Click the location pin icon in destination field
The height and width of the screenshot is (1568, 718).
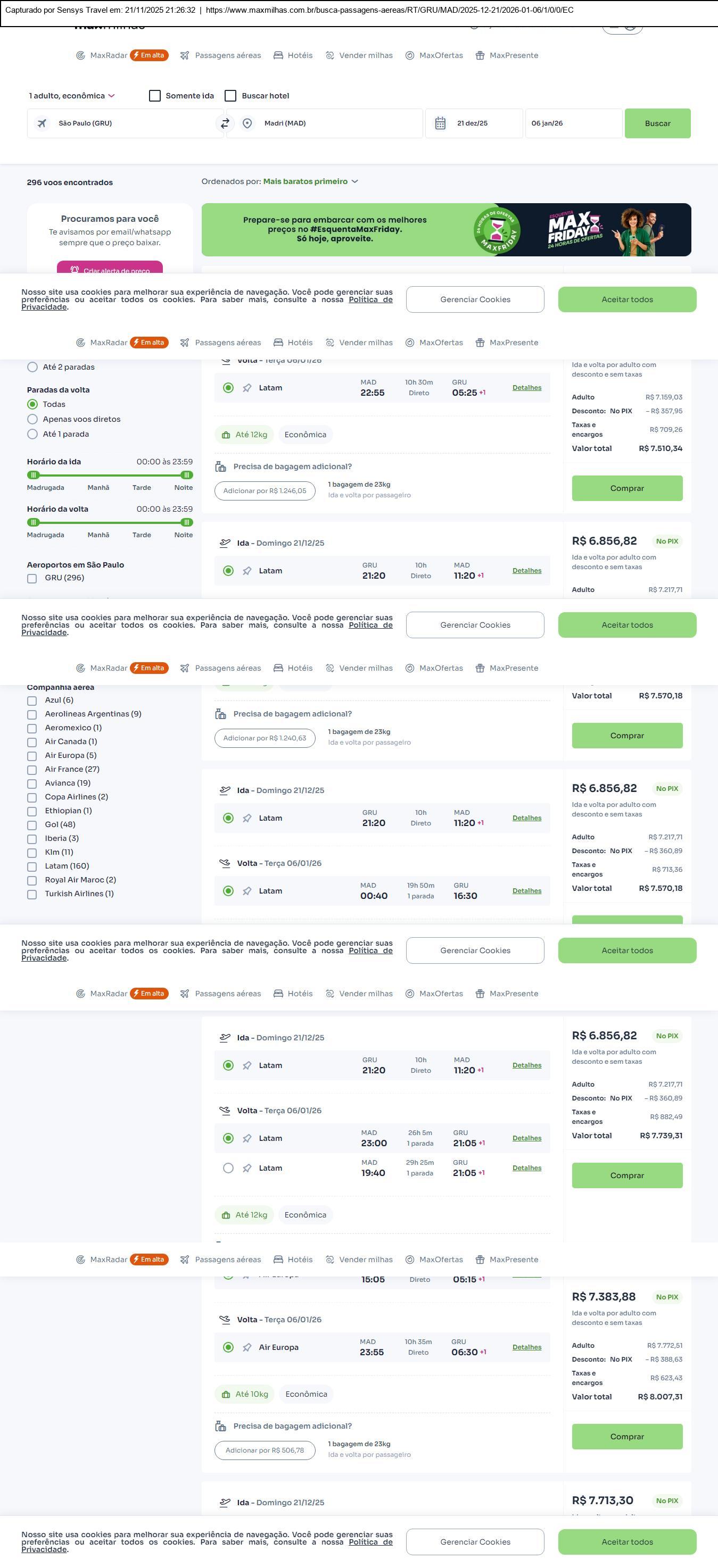click(247, 123)
